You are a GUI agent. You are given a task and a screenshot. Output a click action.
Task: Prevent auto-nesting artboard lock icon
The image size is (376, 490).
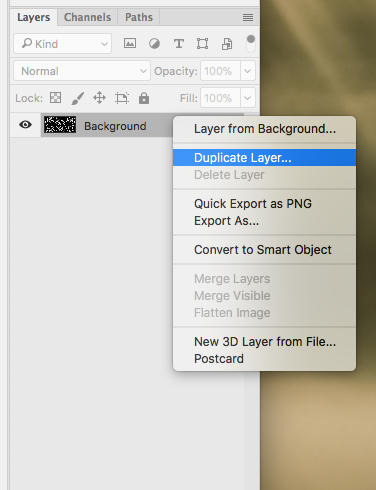click(x=122, y=98)
